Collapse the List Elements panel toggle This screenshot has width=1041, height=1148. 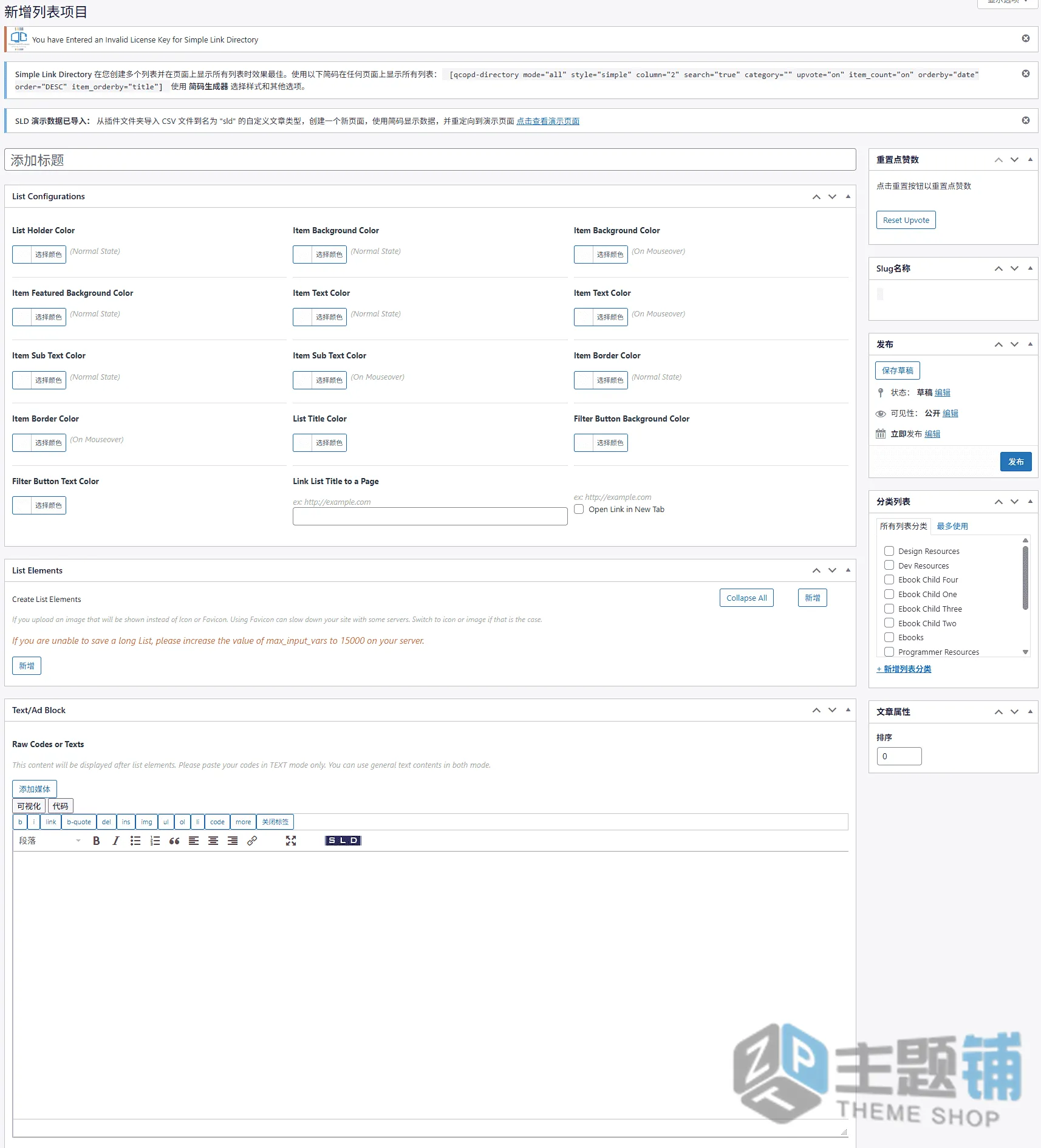click(848, 570)
